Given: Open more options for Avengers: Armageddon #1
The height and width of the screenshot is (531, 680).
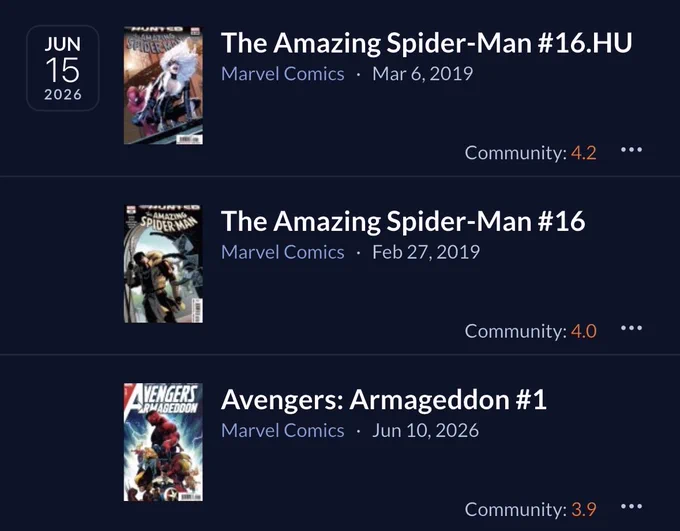Looking at the screenshot, I should click(631, 507).
